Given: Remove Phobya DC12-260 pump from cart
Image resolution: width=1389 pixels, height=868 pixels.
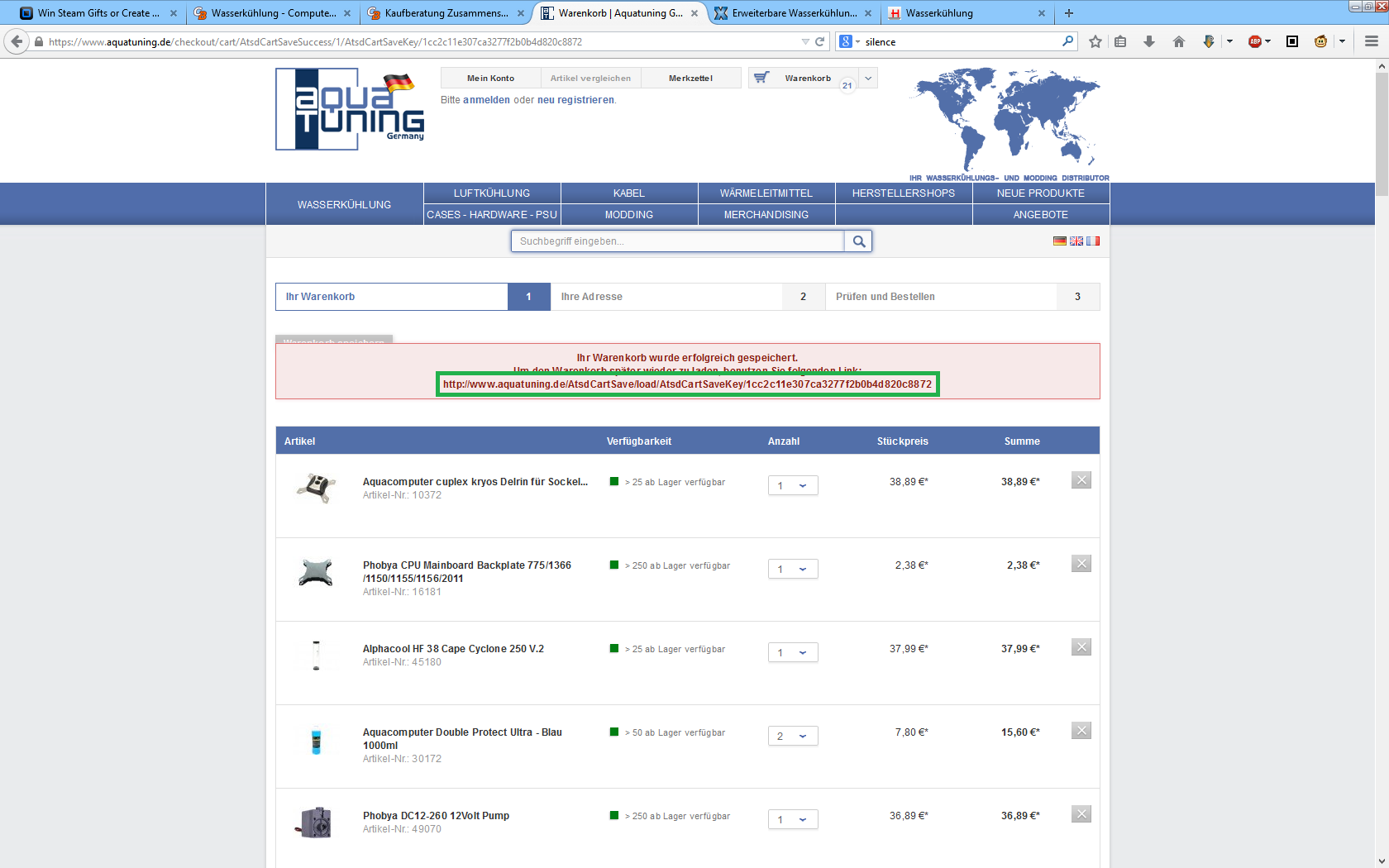Looking at the screenshot, I should pyautogui.click(x=1081, y=814).
